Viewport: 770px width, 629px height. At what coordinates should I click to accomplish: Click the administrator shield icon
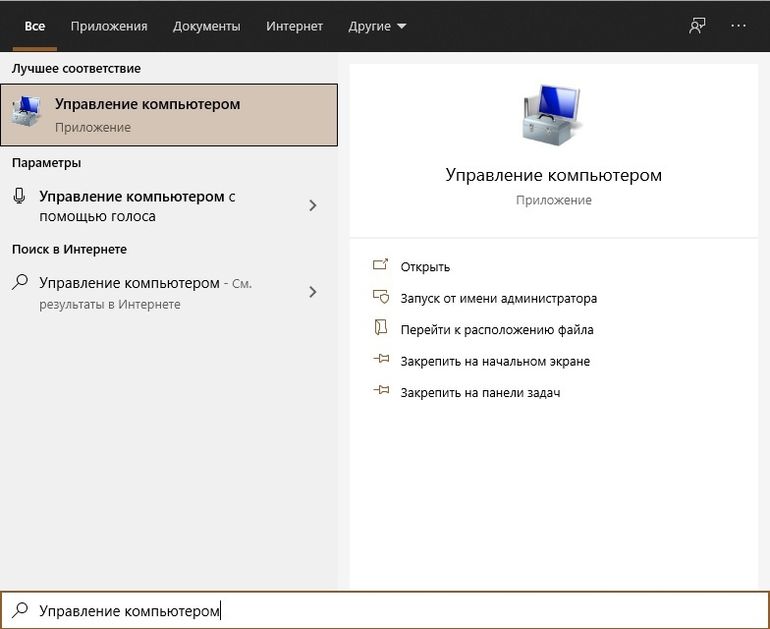click(x=381, y=297)
